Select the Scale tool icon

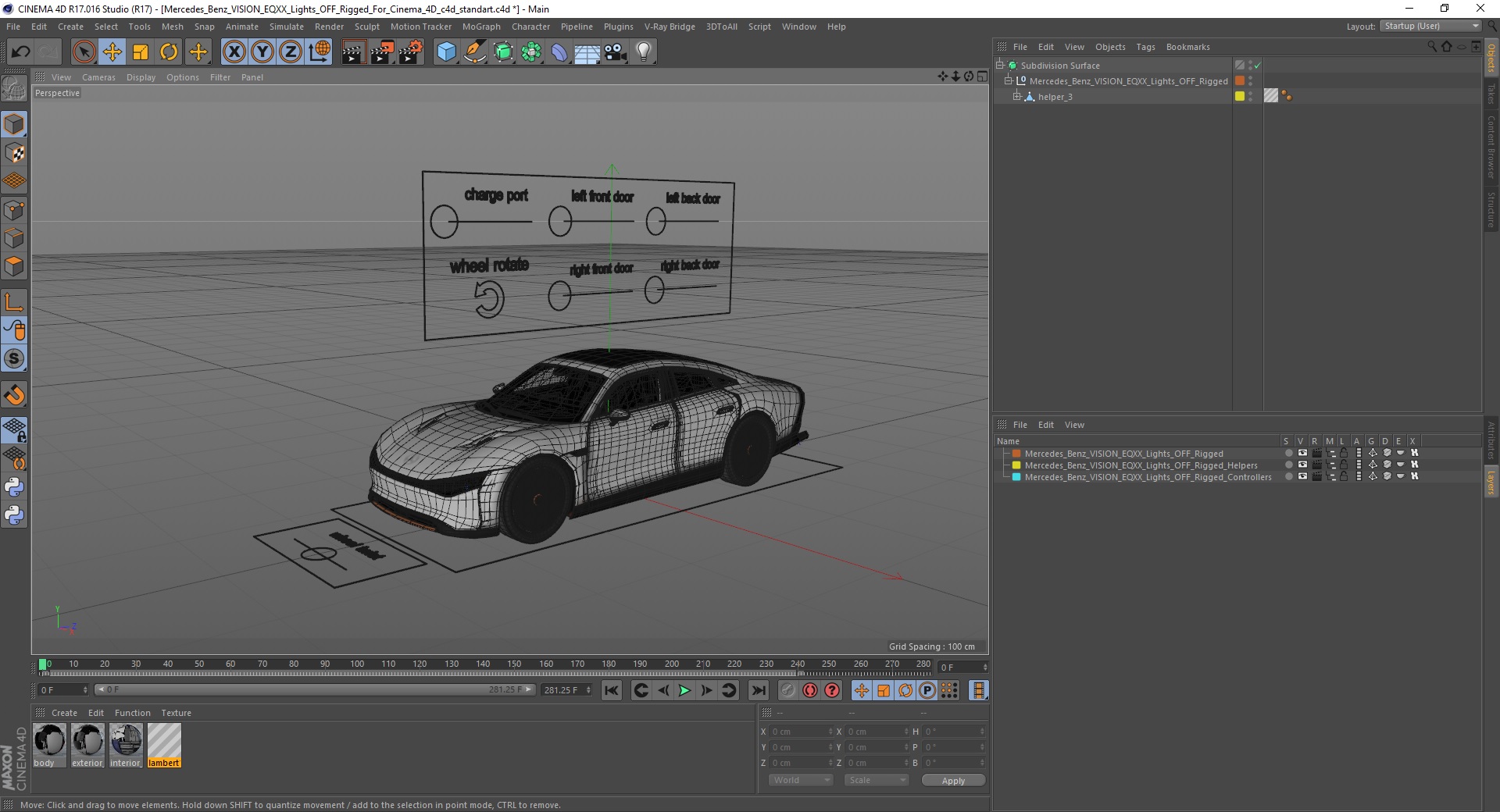point(141,52)
